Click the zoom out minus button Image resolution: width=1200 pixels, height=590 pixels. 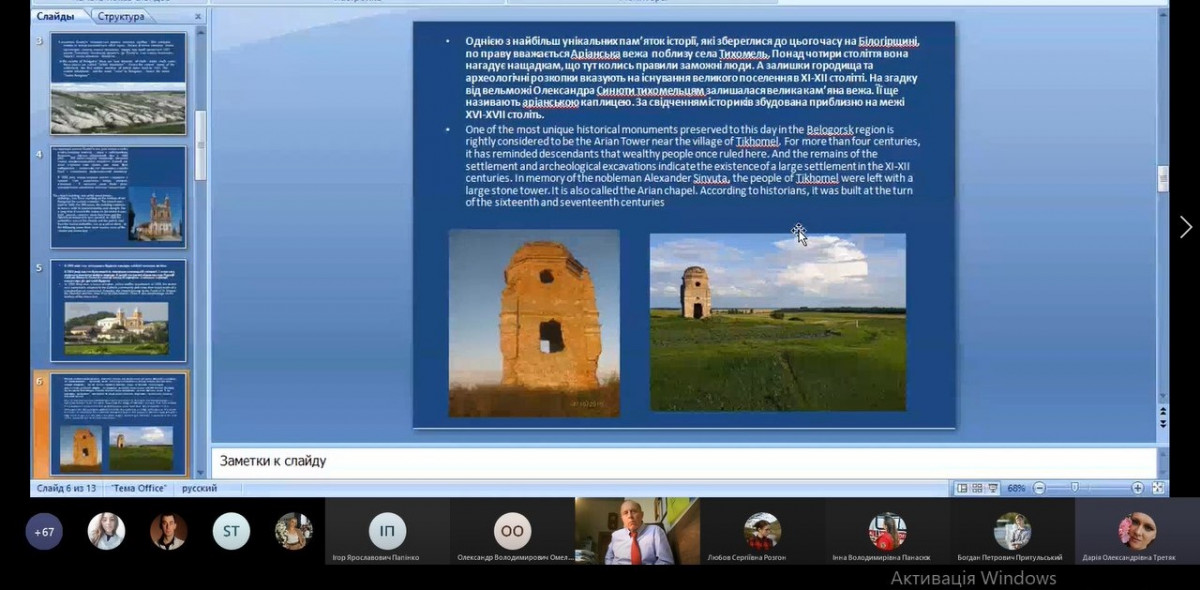pos(1039,488)
